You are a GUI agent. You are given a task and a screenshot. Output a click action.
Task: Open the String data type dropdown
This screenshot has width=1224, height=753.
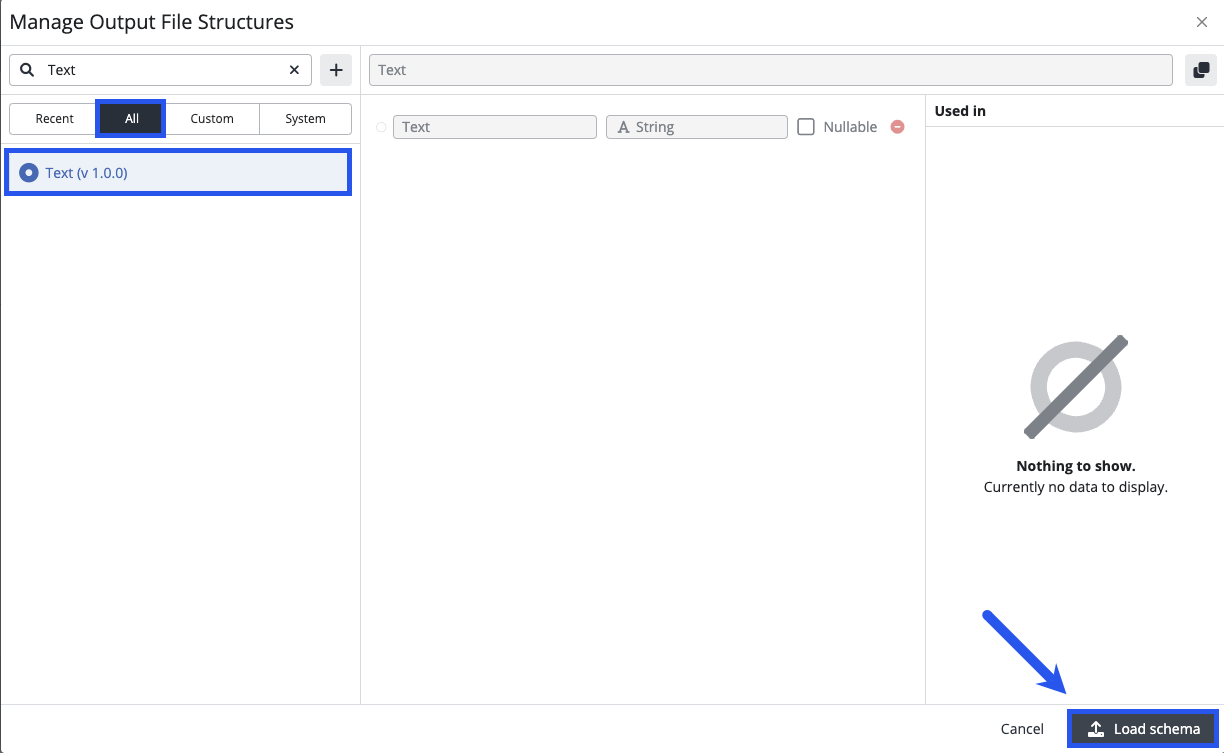tap(697, 127)
